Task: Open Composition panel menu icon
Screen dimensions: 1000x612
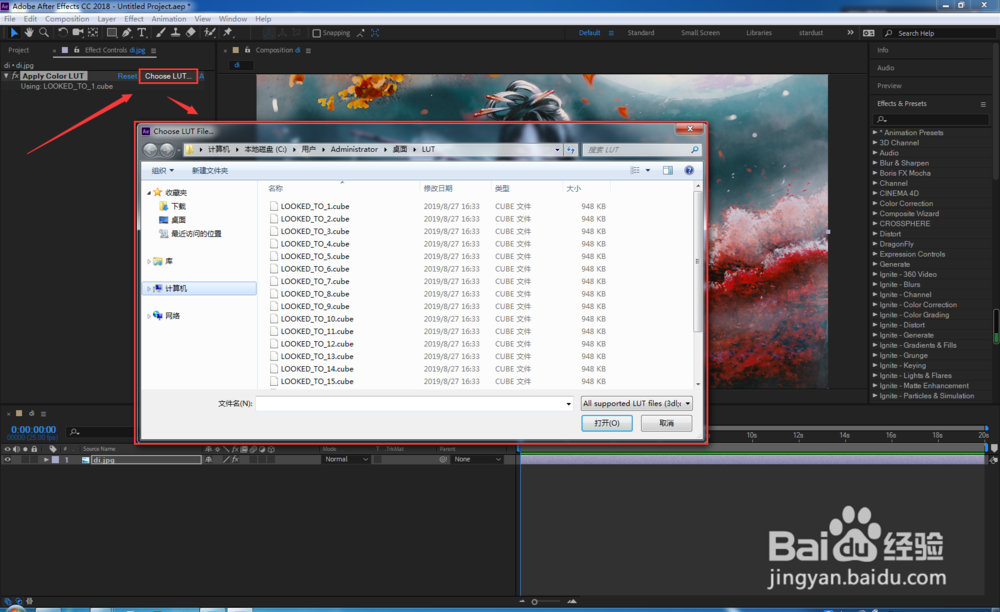Action: click(x=308, y=50)
